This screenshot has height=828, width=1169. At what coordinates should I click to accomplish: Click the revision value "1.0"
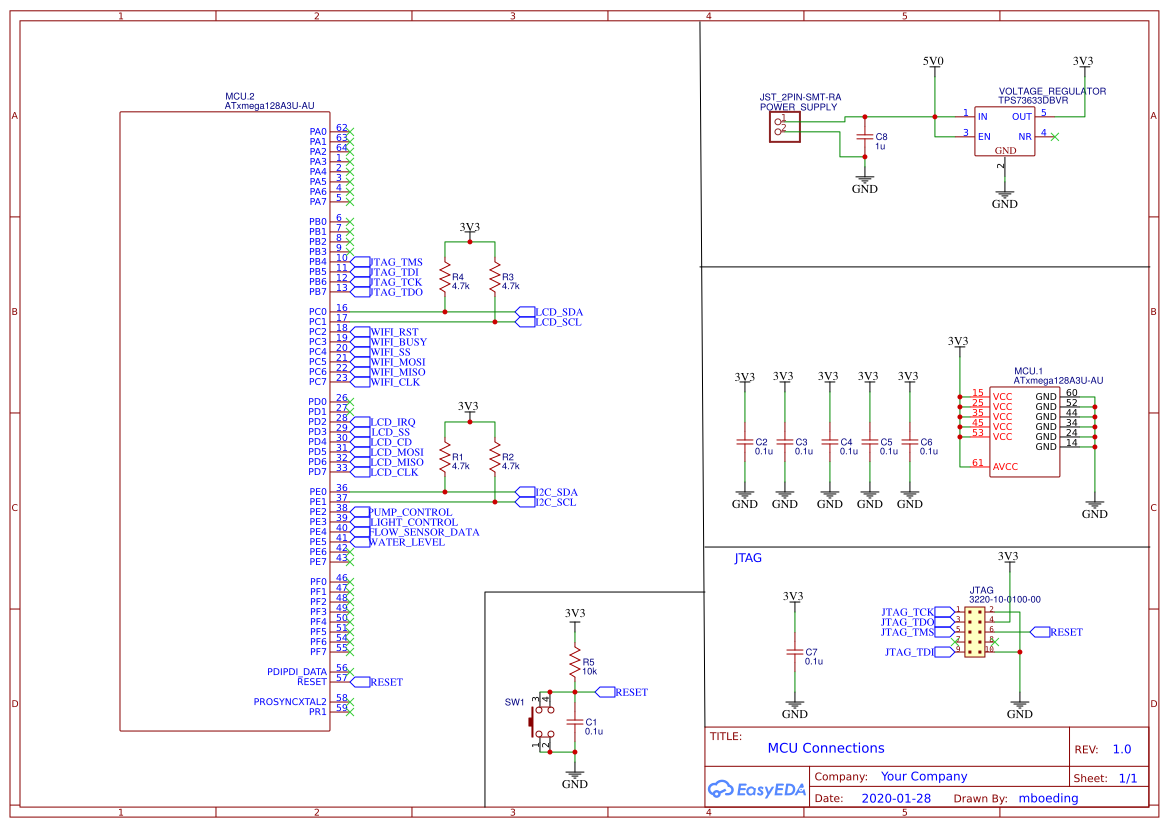click(1122, 749)
